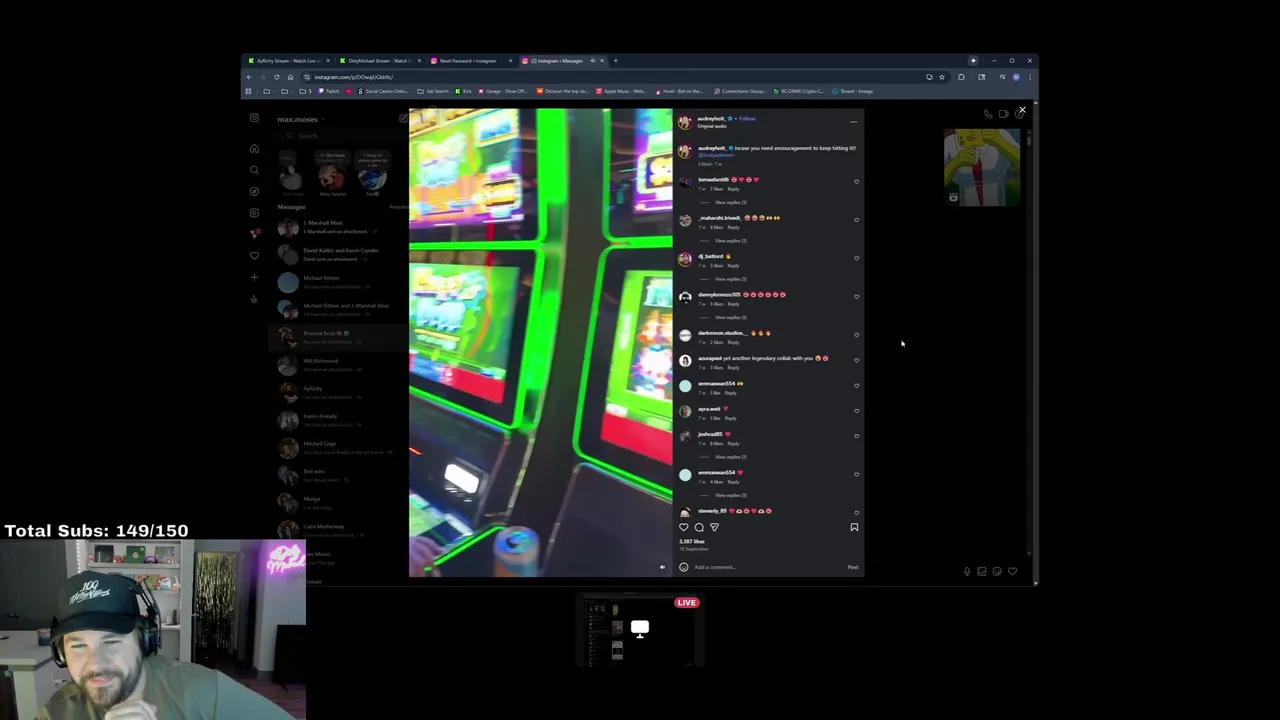The width and height of the screenshot is (1280, 720).
Task: Reply to azurapast's comment
Action: point(733,368)
